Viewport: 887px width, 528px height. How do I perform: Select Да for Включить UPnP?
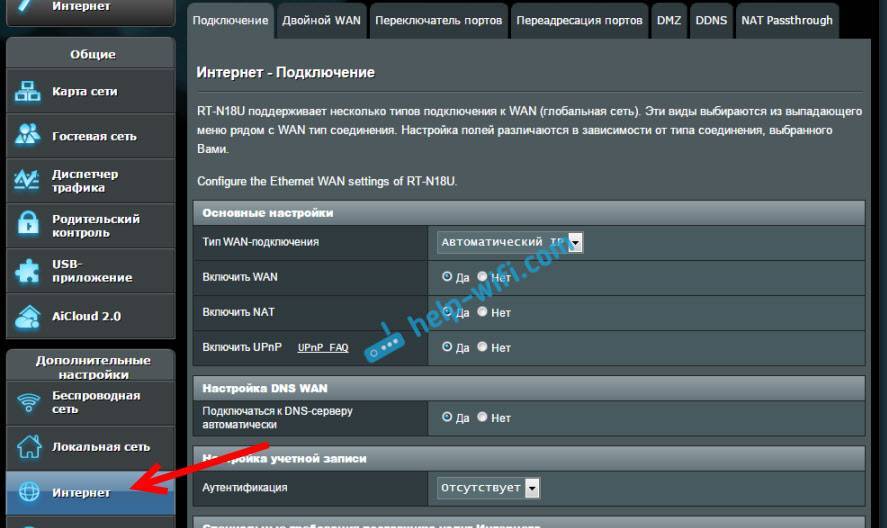click(x=447, y=346)
